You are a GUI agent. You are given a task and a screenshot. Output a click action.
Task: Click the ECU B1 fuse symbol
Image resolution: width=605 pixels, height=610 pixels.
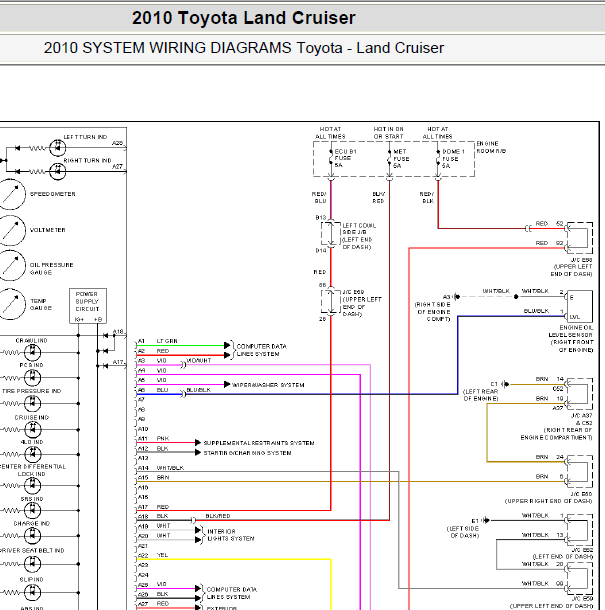(331, 158)
